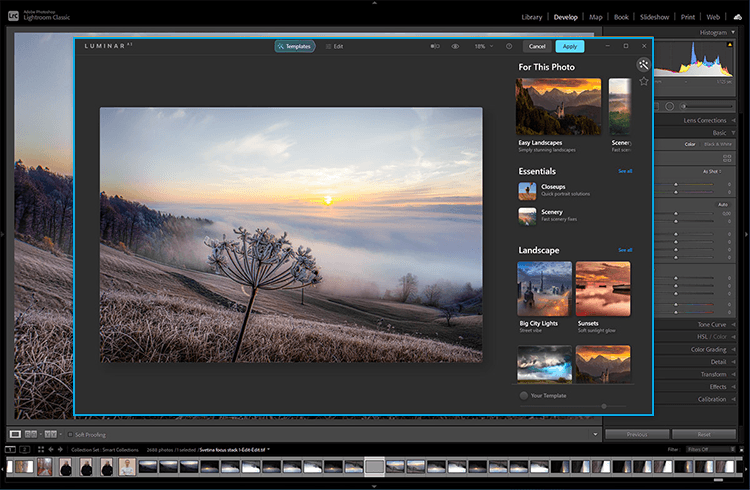
Task: Click See all next to Essentials
Action: [625, 171]
